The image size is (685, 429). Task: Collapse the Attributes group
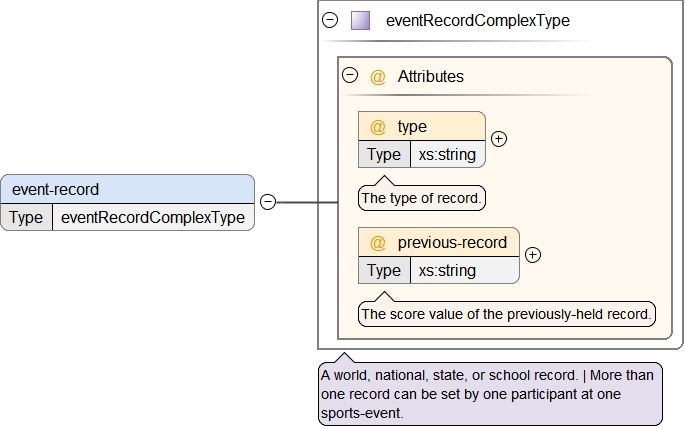click(350, 76)
